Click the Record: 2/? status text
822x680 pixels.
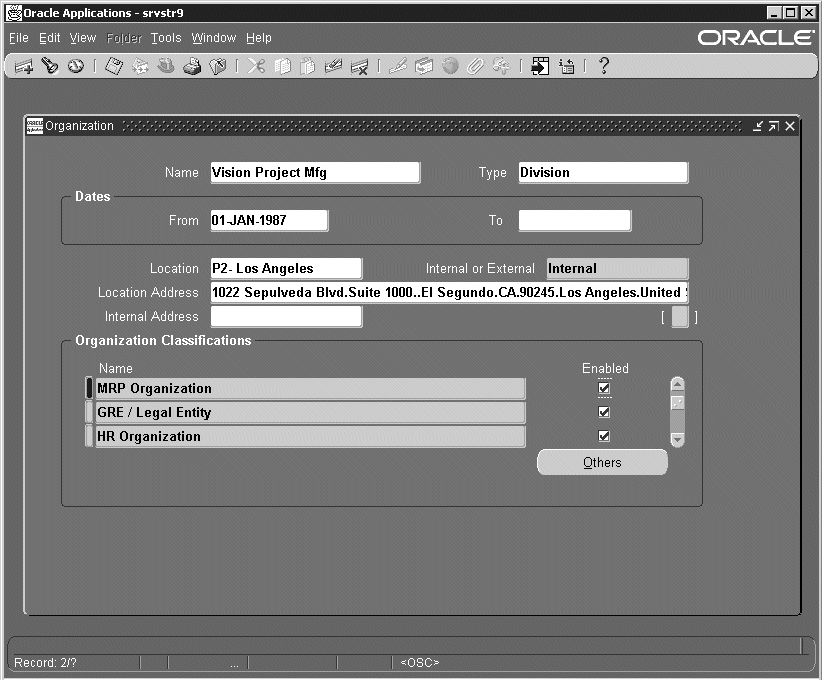tap(46, 663)
